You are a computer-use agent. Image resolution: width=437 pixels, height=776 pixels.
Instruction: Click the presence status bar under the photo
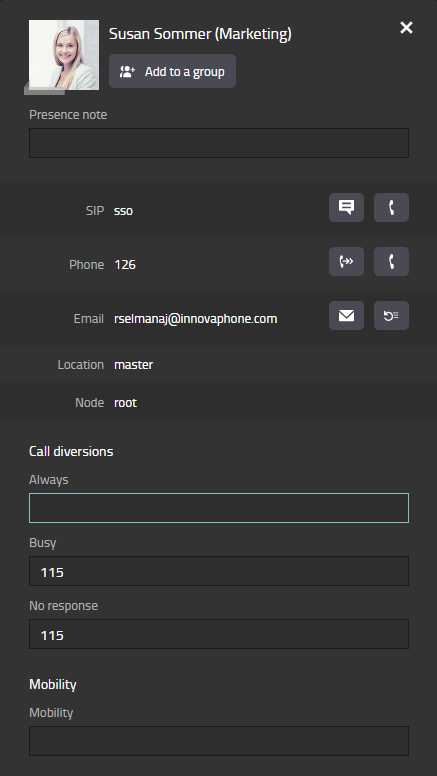(x=45, y=91)
